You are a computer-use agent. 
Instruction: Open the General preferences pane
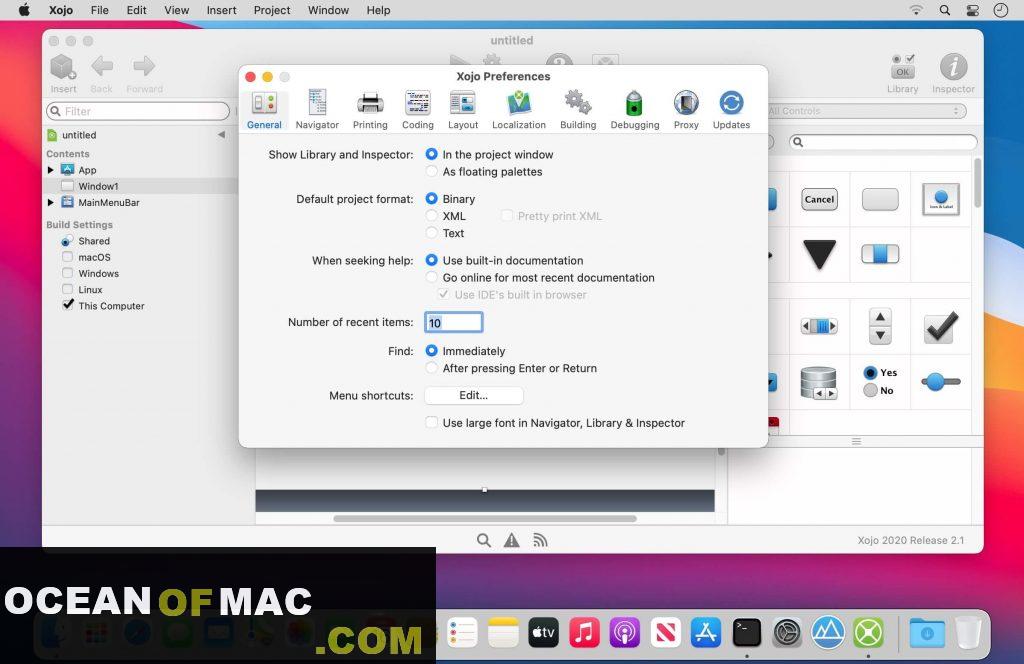point(264,110)
